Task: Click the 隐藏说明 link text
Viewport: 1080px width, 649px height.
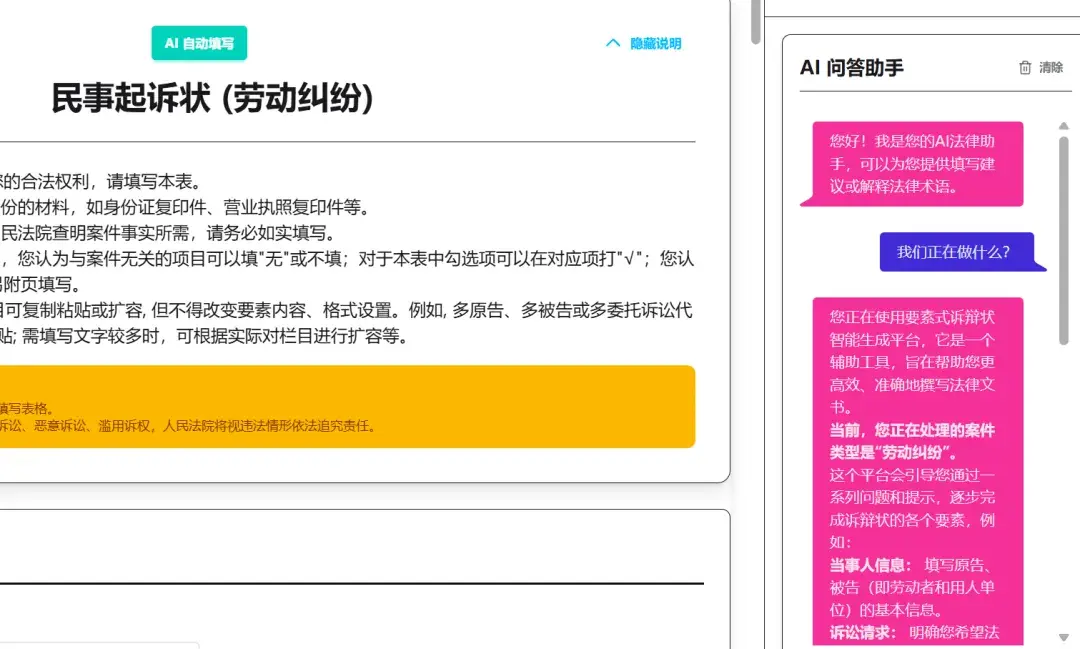Action: (x=655, y=43)
